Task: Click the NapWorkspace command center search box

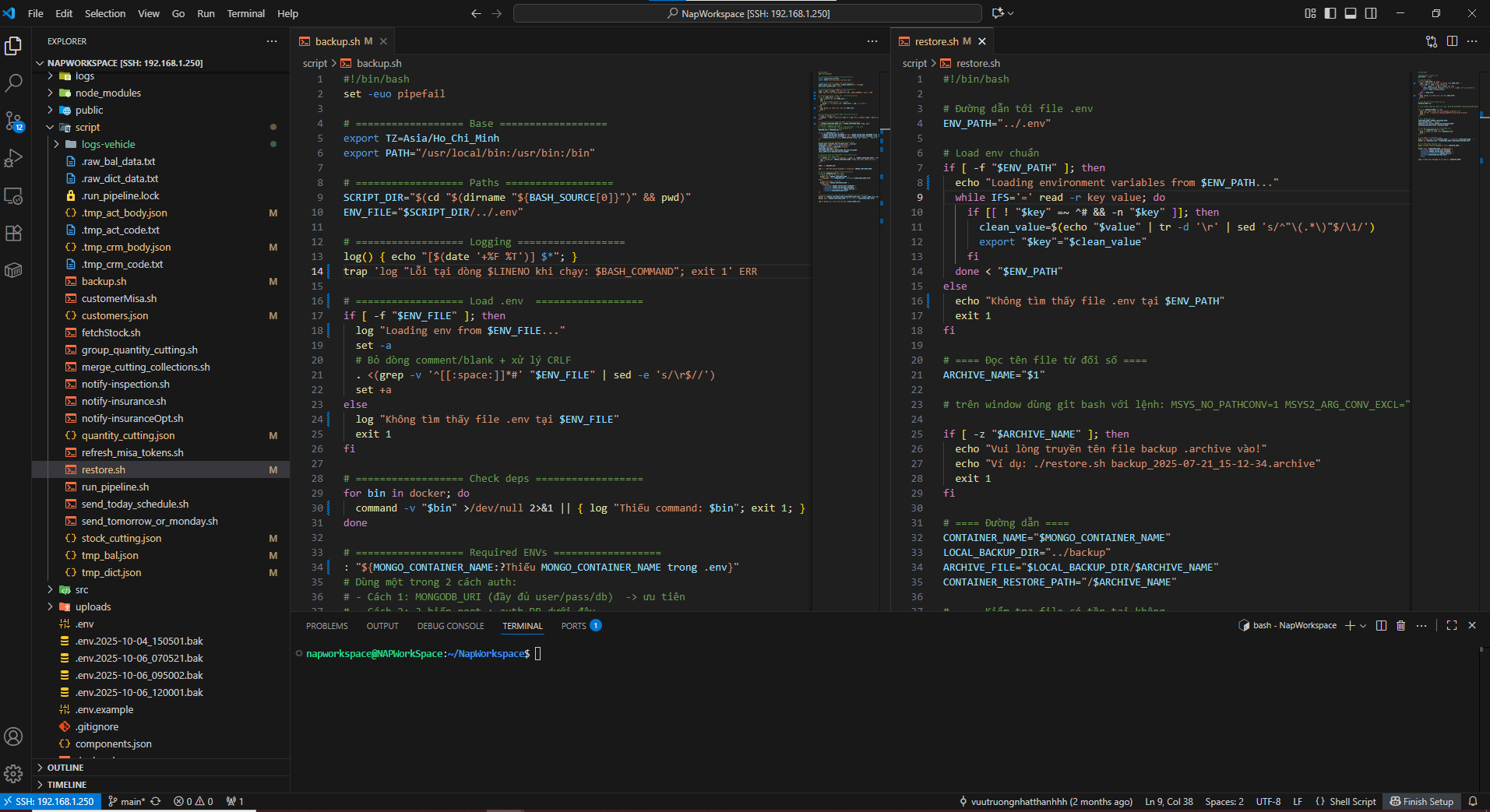Action: pyautogui.click(x=748, y=13)
